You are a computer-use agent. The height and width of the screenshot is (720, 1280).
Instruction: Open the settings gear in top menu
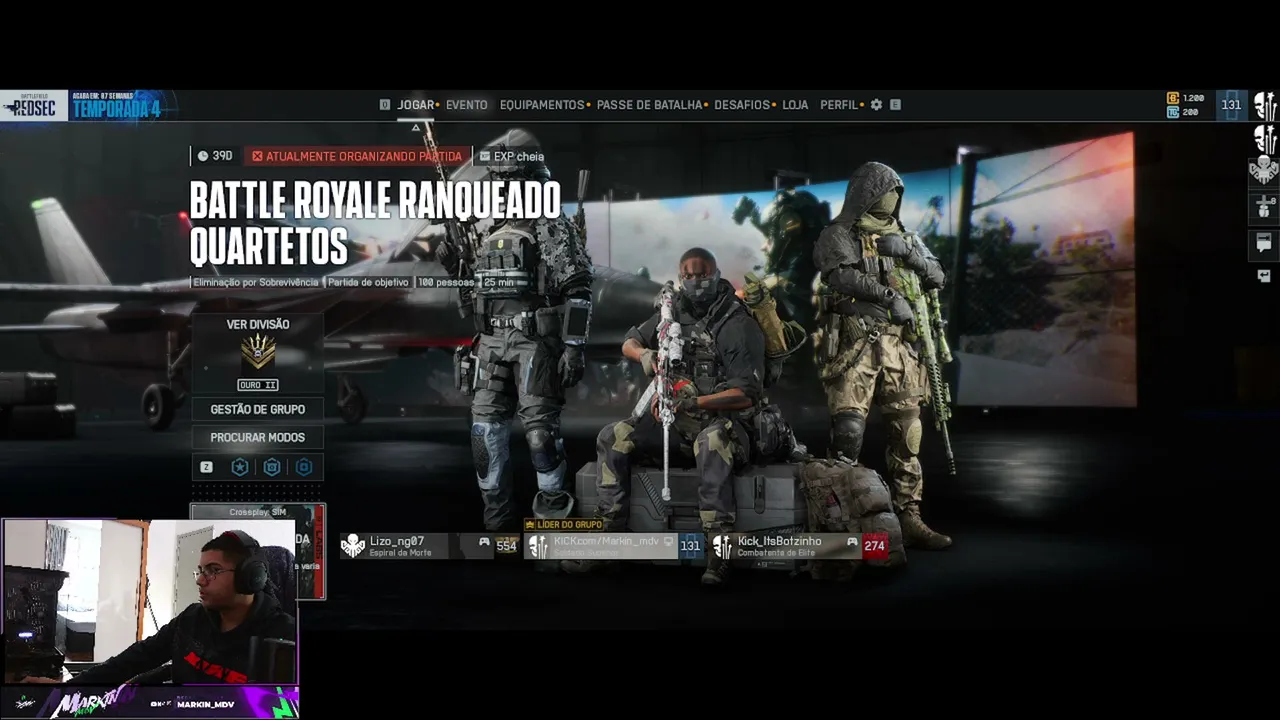pos(876,104)
